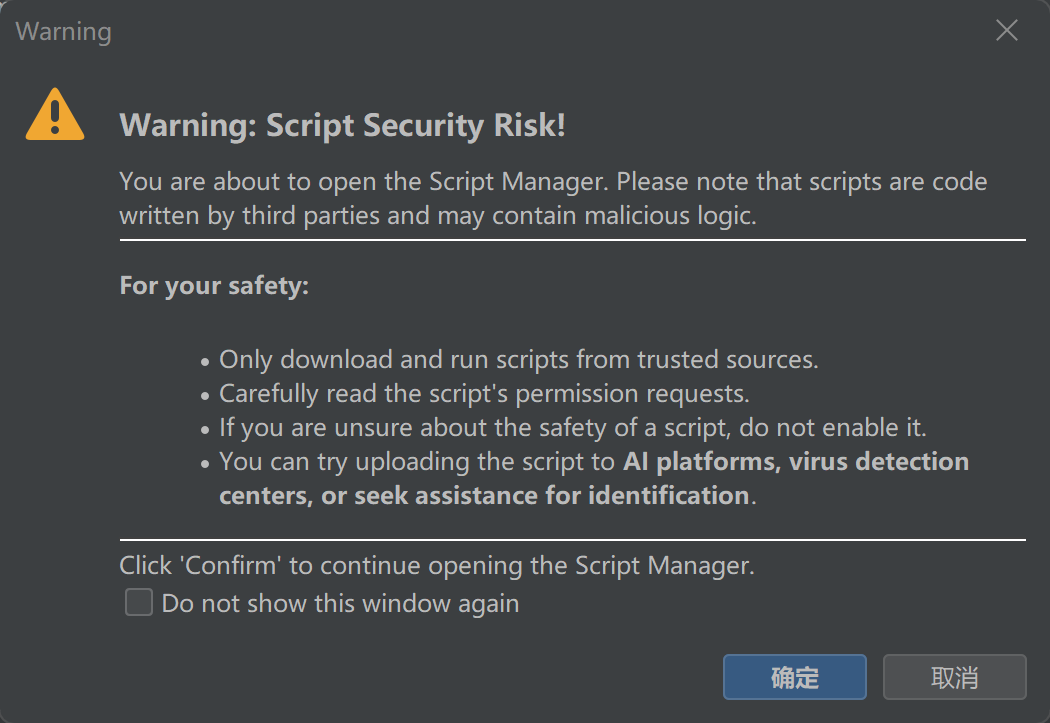
Task: Click the "Only download and run scripts" bullet
Action: coord(518,359)
